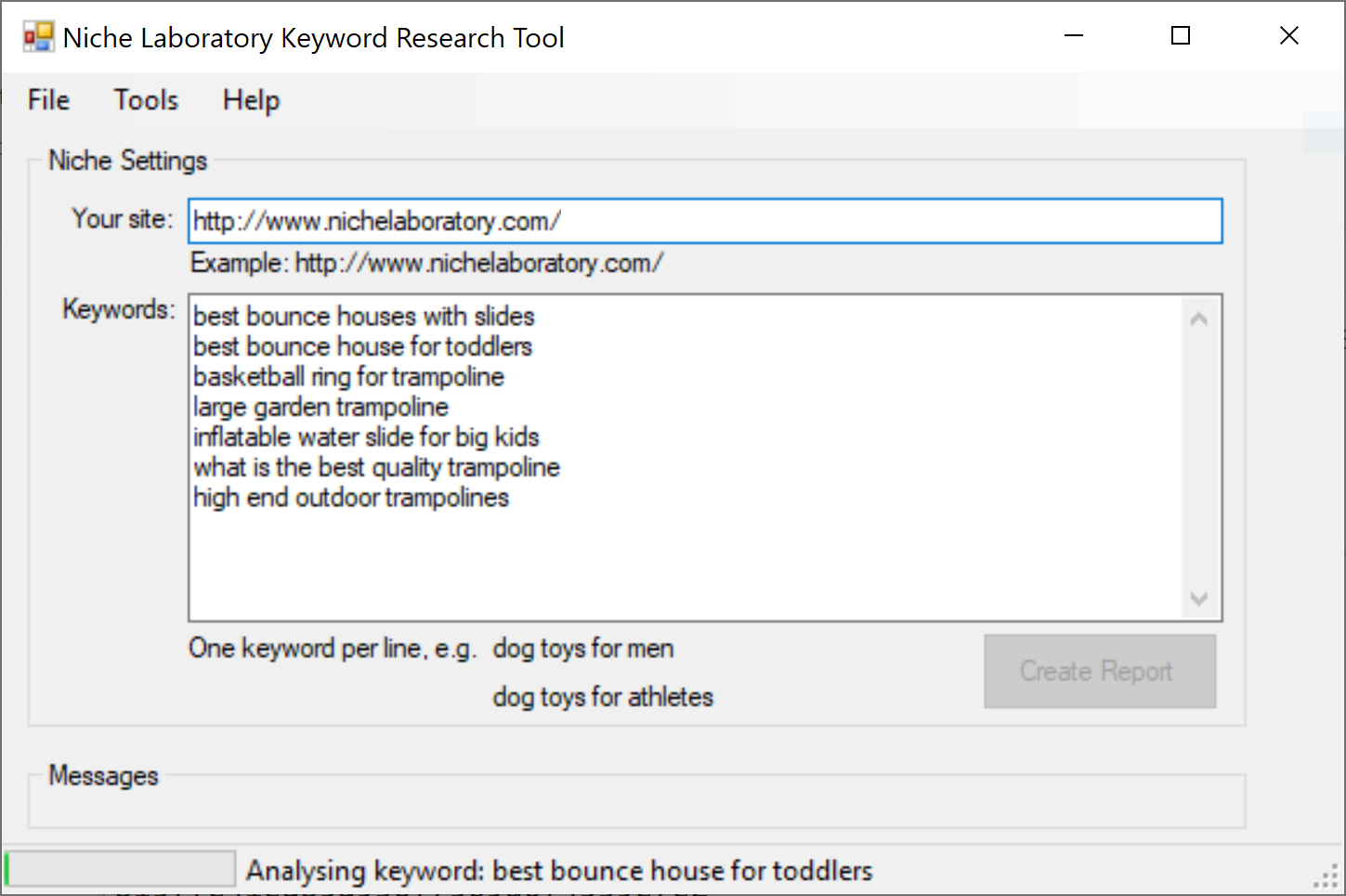Click the 'dog toys for men' example text

click(583, 648)
